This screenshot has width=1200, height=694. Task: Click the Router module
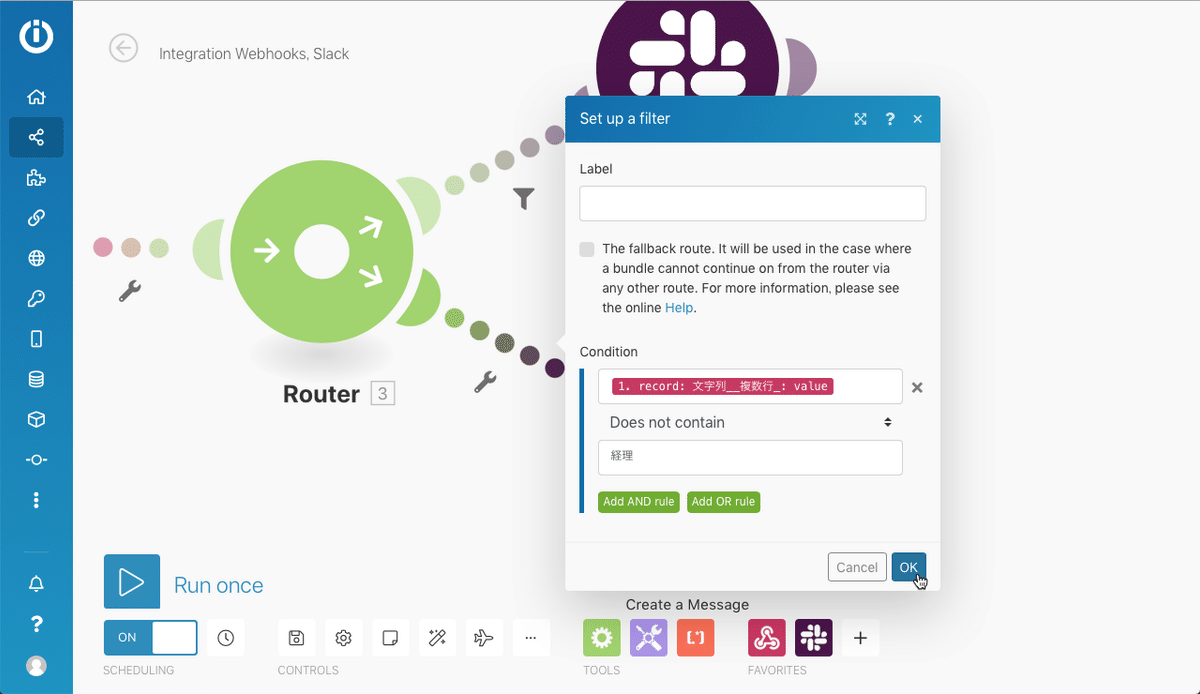click(322, 253)
